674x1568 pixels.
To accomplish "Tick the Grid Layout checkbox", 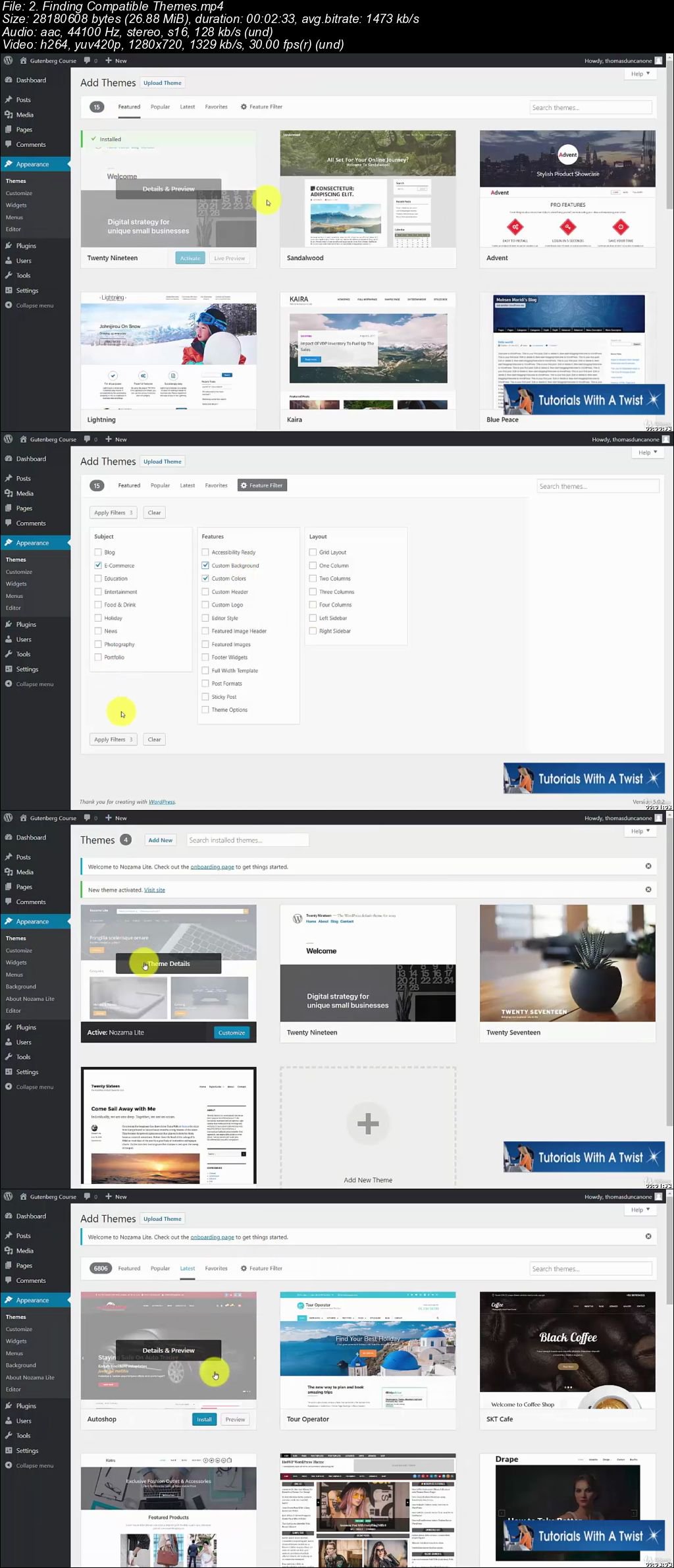I will [313, 553].
